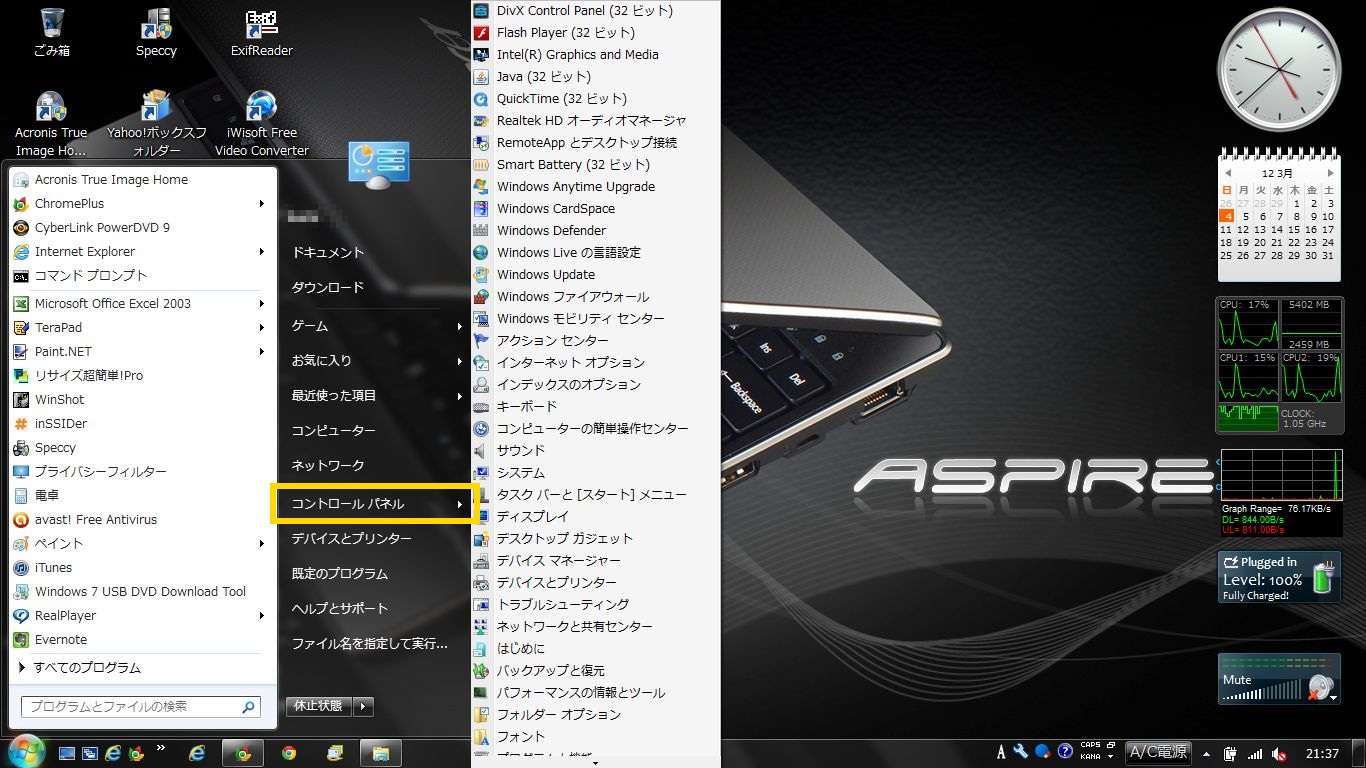Go to previous month in calendar gadget
Viewport: 1366px width, 768px height.
(1226, 173)
